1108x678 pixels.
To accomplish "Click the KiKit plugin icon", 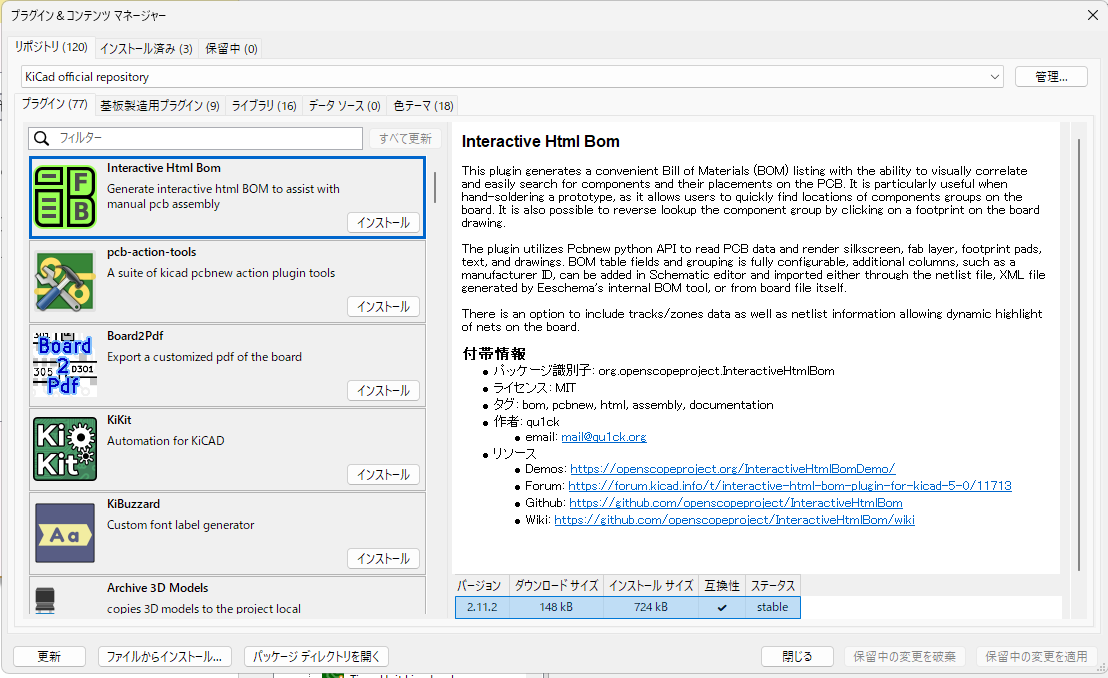I will pyautogui.click(x=65, y=449).
